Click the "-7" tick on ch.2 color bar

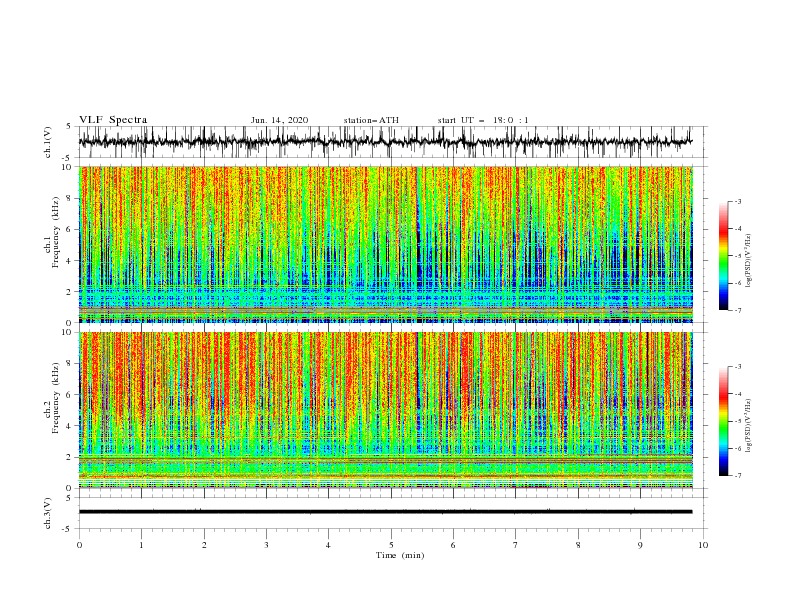(x=737, y=476)
